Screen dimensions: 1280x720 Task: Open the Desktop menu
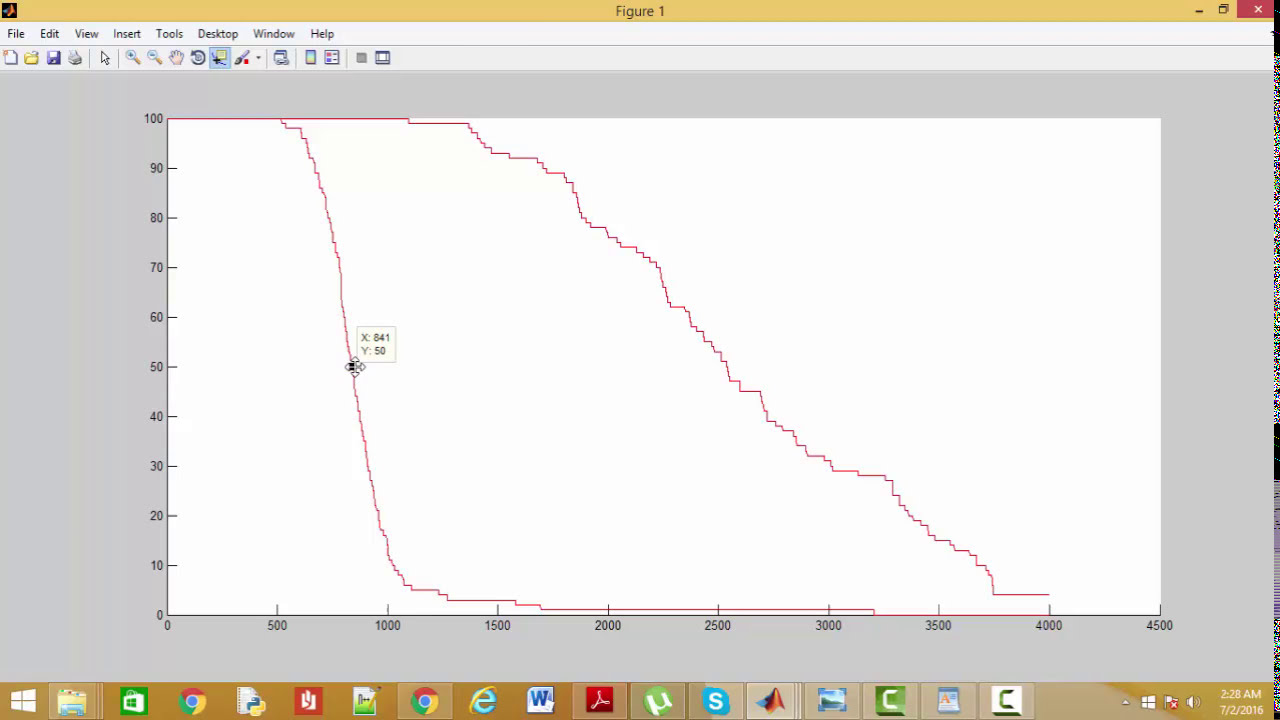[218, 34]
